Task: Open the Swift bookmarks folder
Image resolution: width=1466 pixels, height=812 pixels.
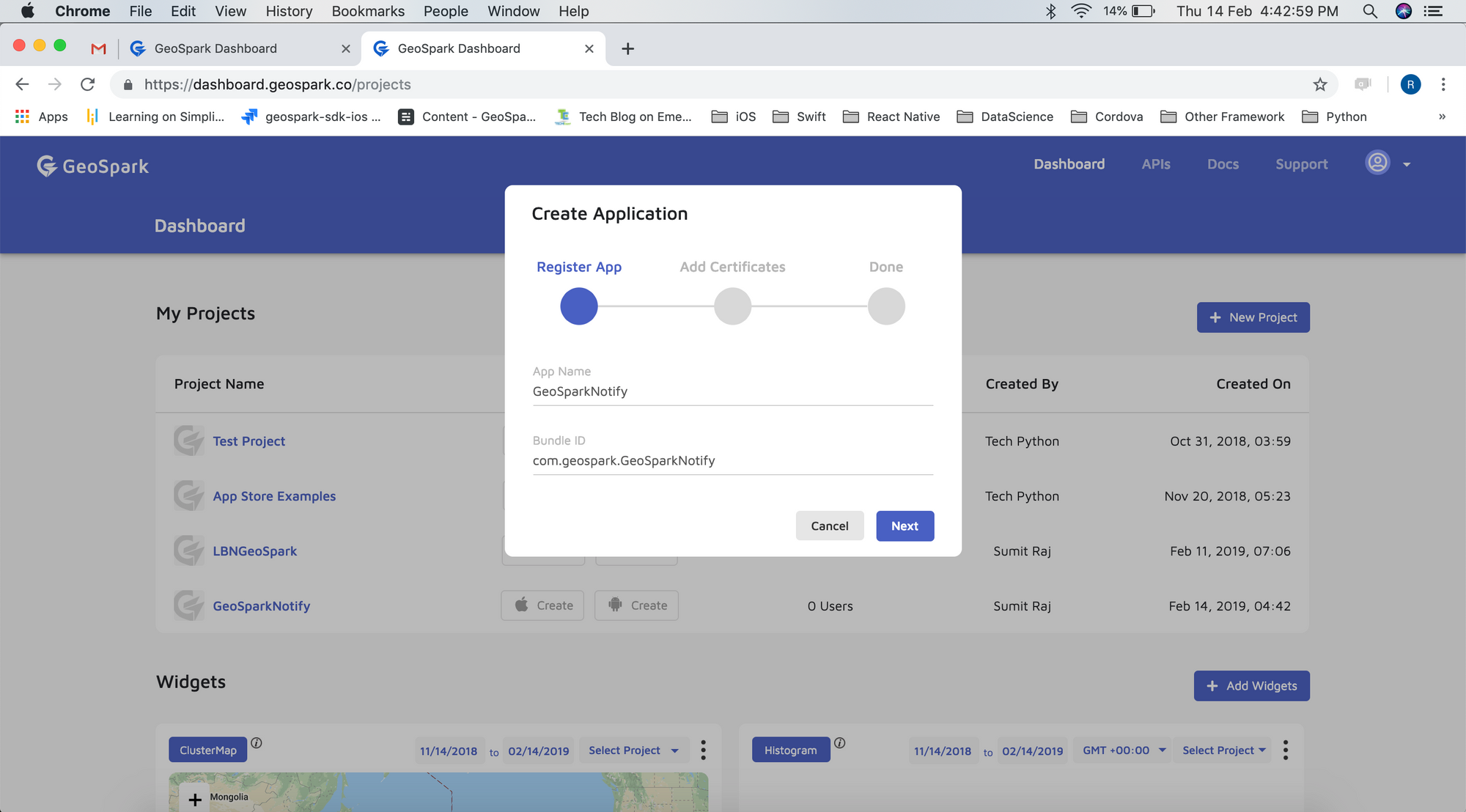Action: (x=799, y=117)
